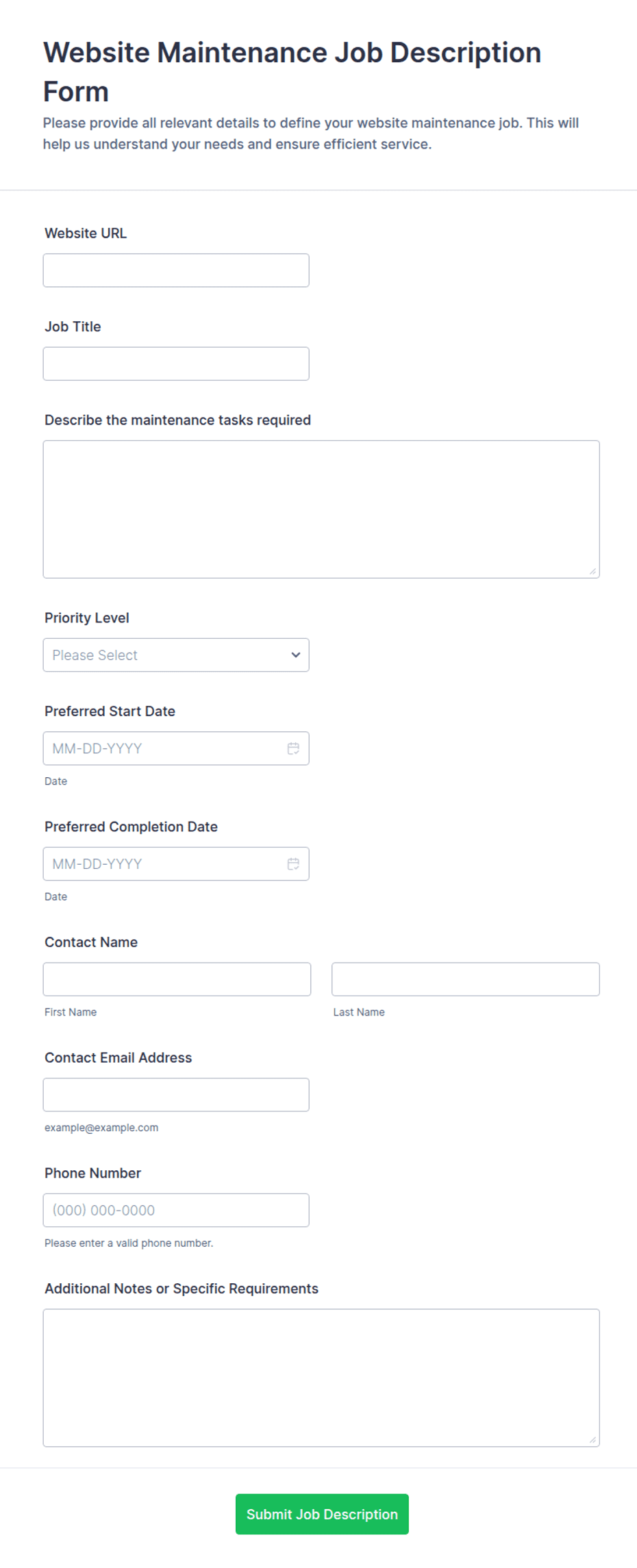Click the Contact Name label
The image size is (637, 1568).
(x=91, y=942)
